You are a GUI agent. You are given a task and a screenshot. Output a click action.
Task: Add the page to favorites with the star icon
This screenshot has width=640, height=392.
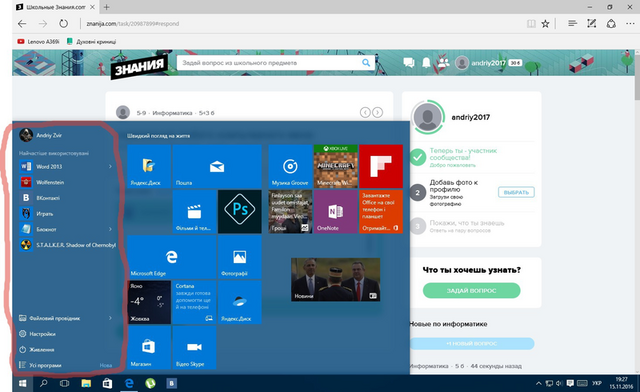[545, 24]
